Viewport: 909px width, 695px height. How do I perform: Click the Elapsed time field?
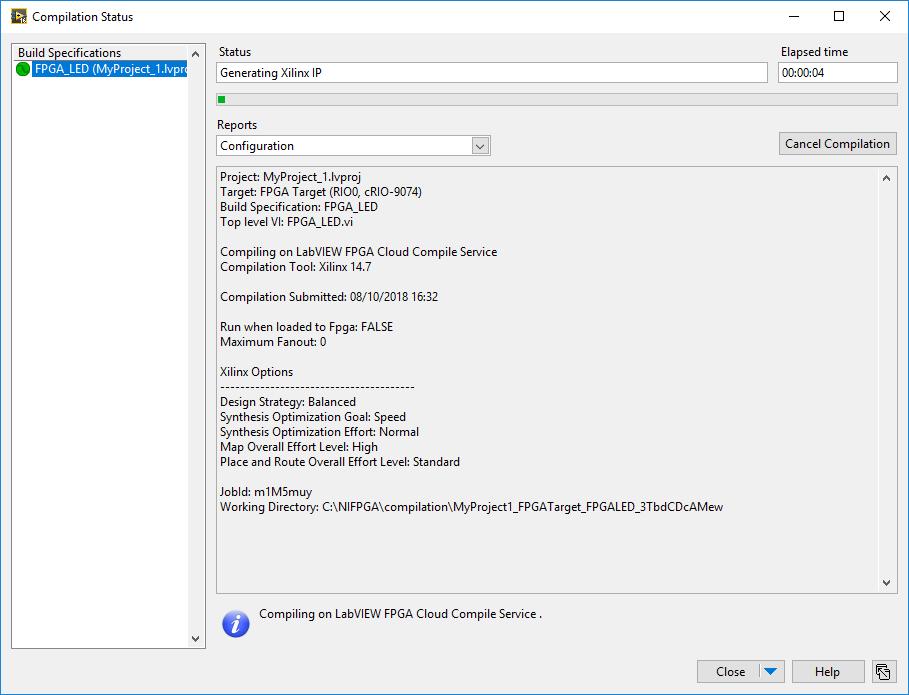pos(837,73)
